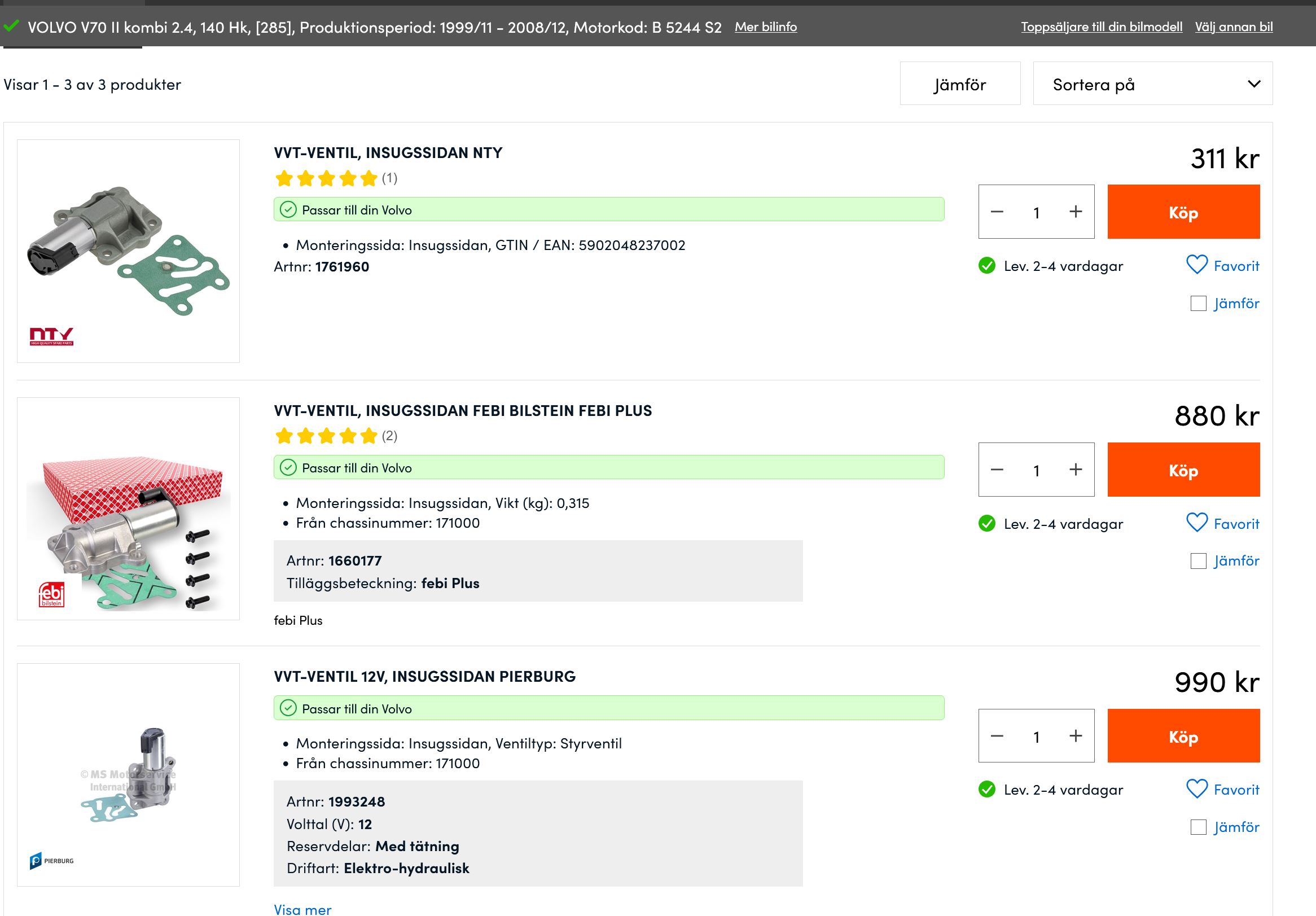This screenshot has width=1316, height=916.
Task: Decrease quantity of the NTY valve
Action: (997, 212)
